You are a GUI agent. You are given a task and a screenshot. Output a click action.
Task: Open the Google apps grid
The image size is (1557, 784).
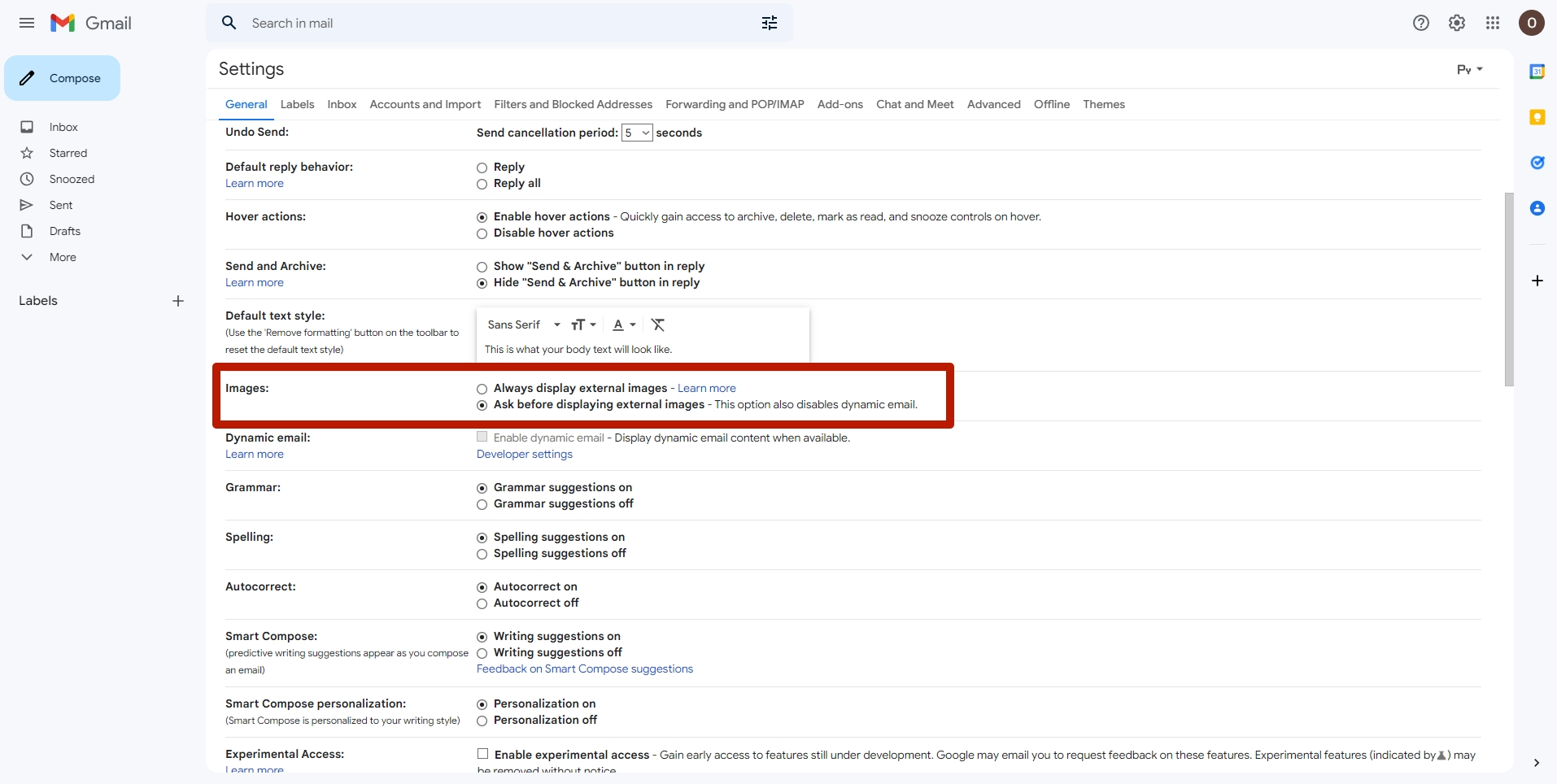1494,23
